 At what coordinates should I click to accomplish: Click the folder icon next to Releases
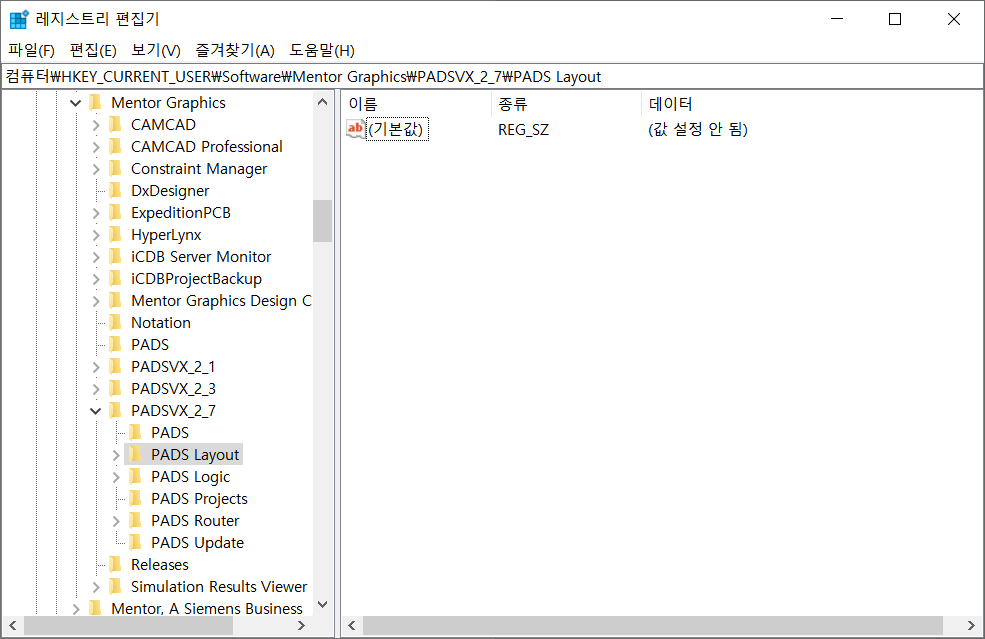116,565
